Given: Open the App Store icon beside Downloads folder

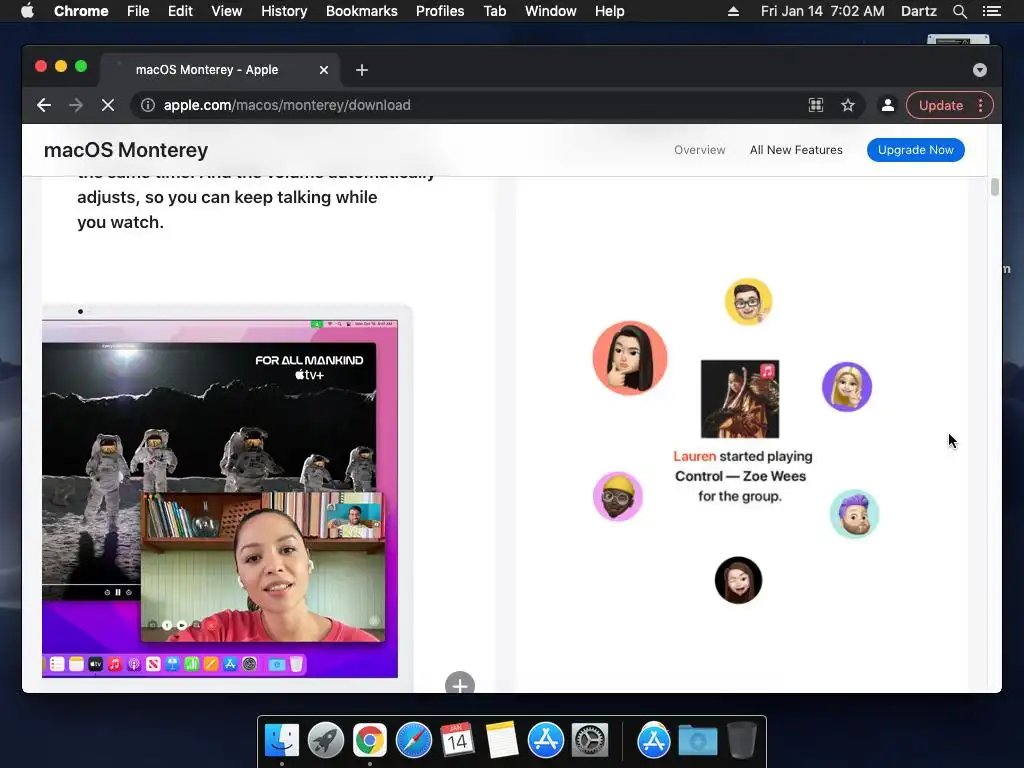Looking at the screenshot, I should click(654, 740).
